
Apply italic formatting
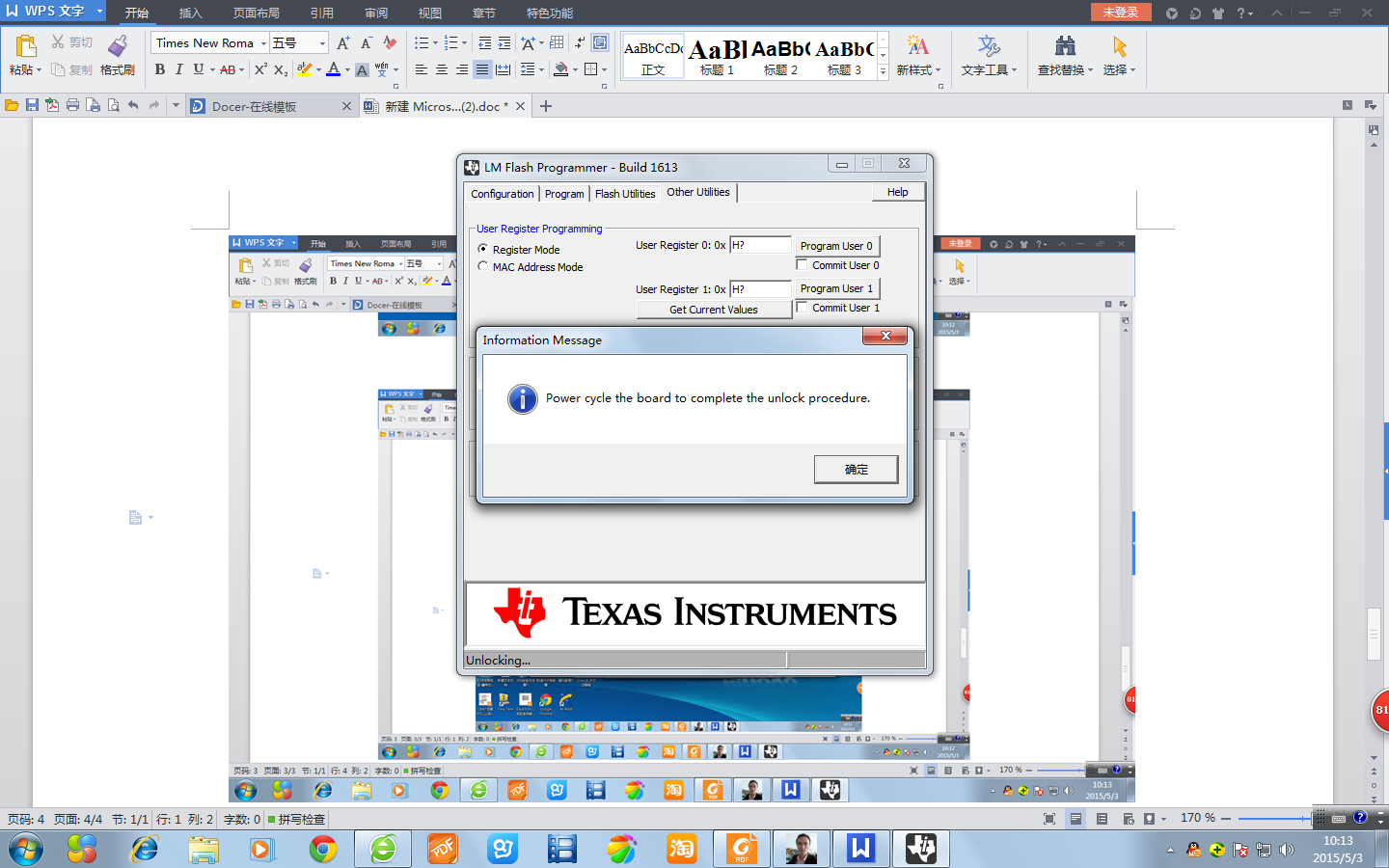point(179,69)
